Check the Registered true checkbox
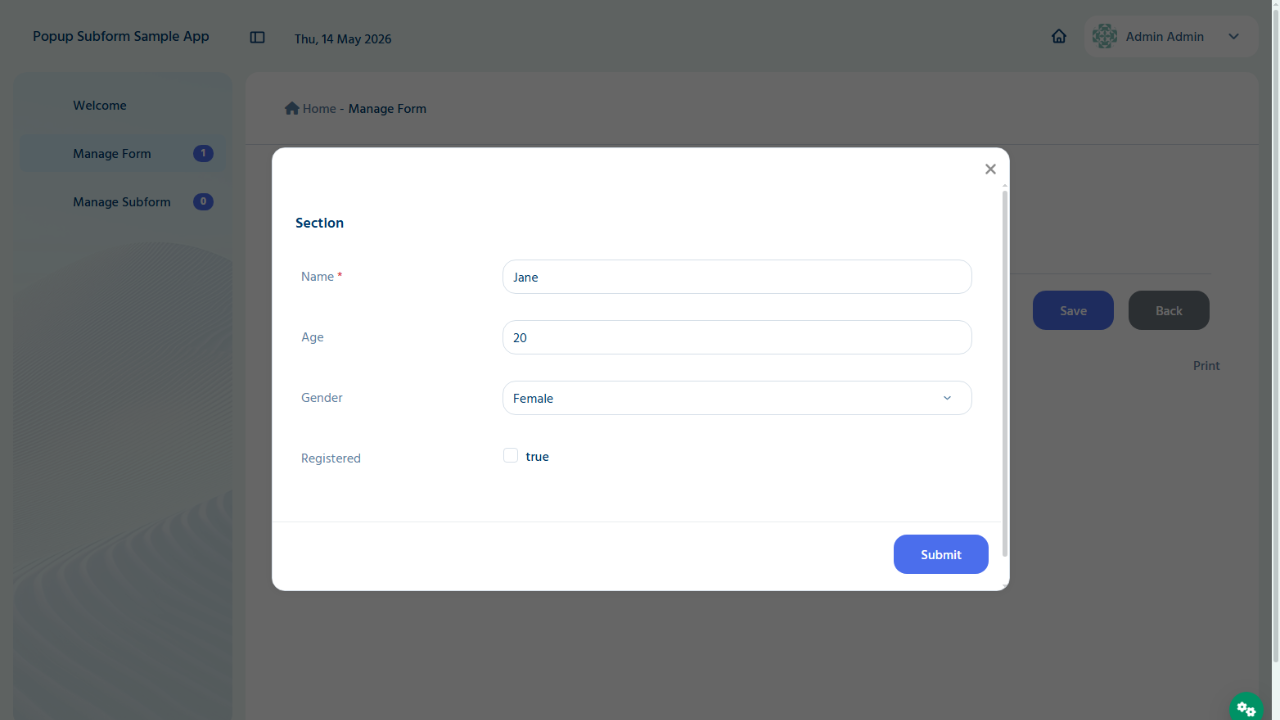1280x720 pixels. [510, 456]
